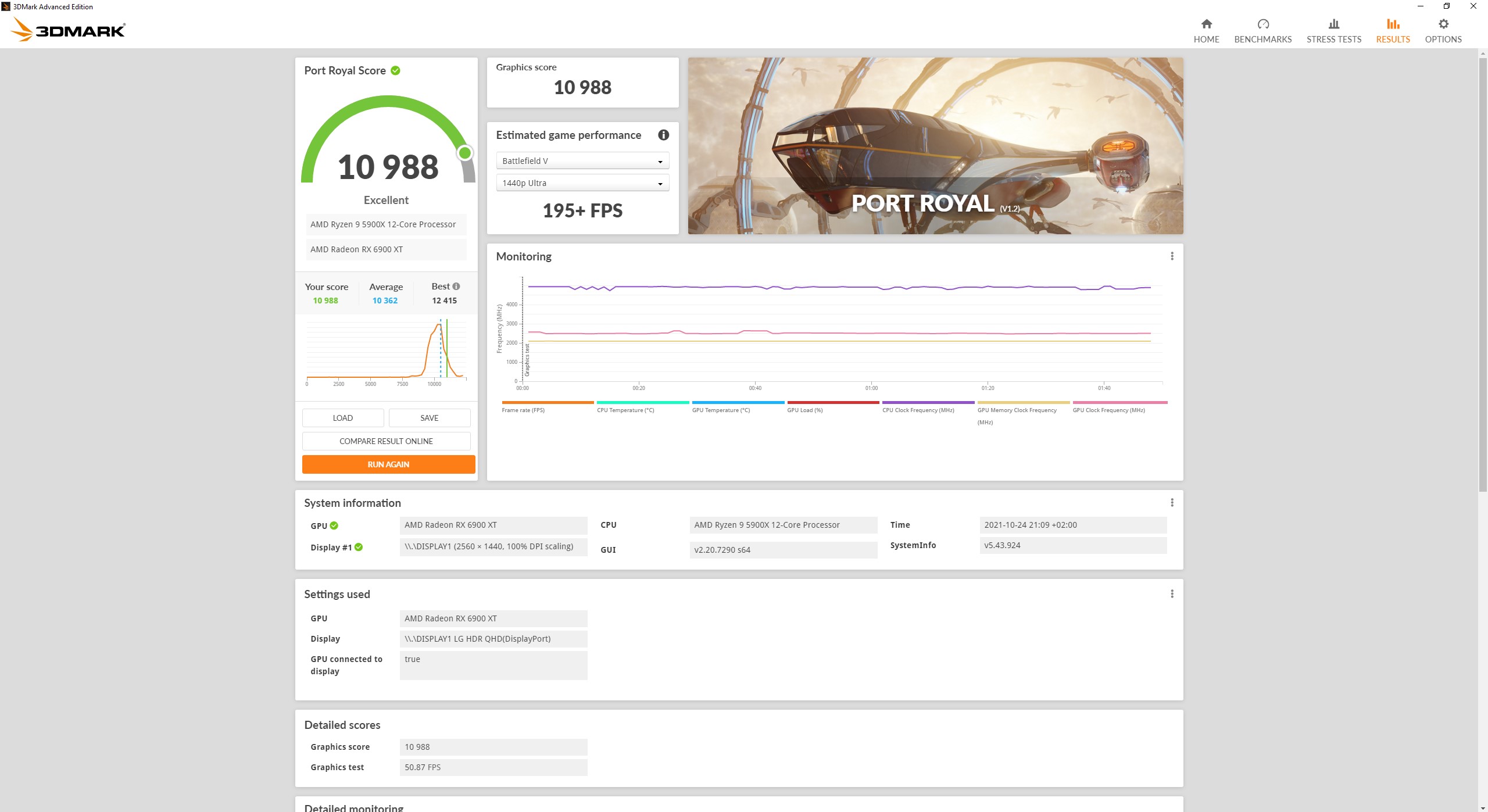The width and height of the screenshot is (1488, 812).
Task: Click the score distribution chart
Action: [387, 352]
